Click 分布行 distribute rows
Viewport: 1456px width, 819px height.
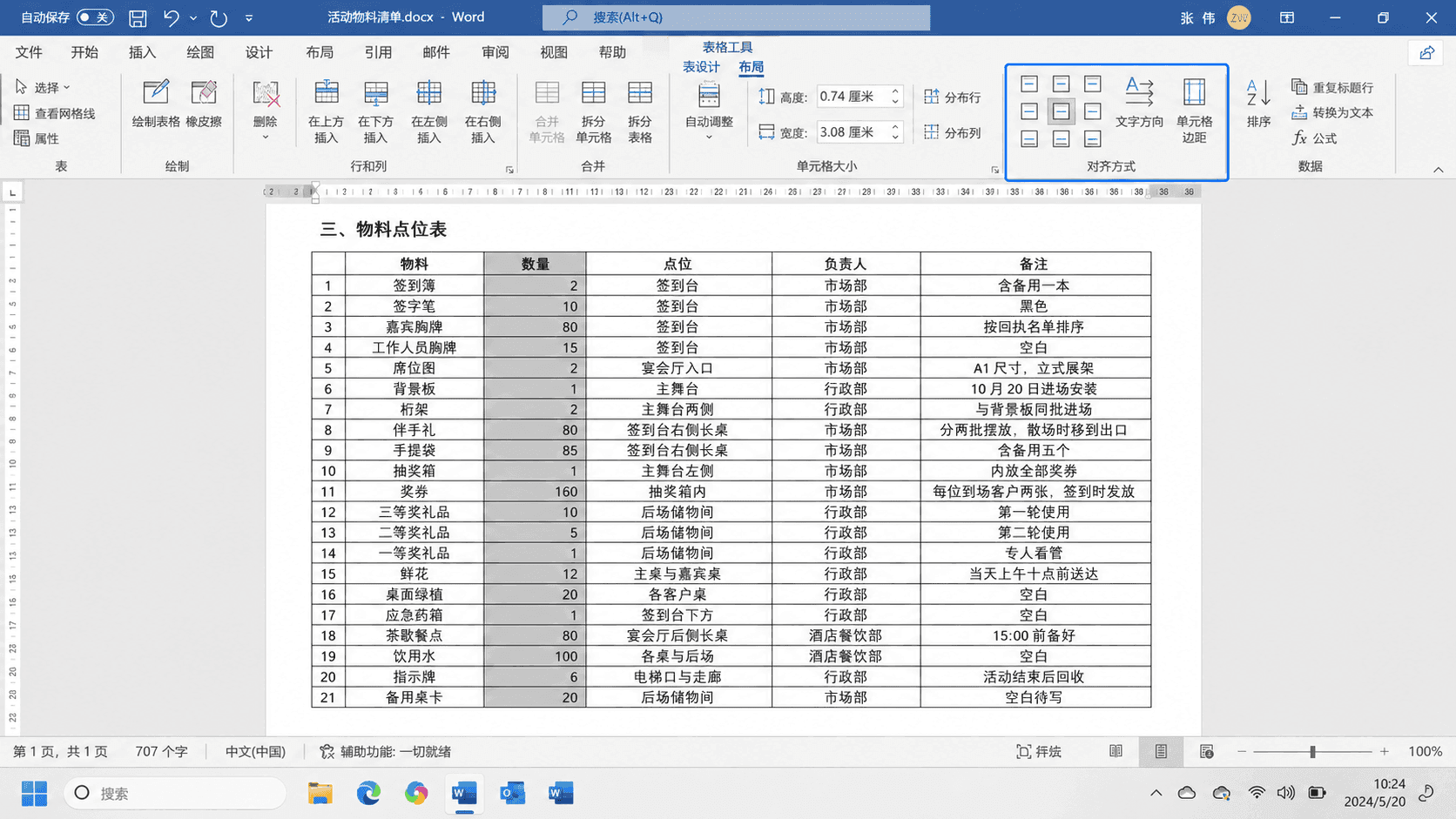953,97
